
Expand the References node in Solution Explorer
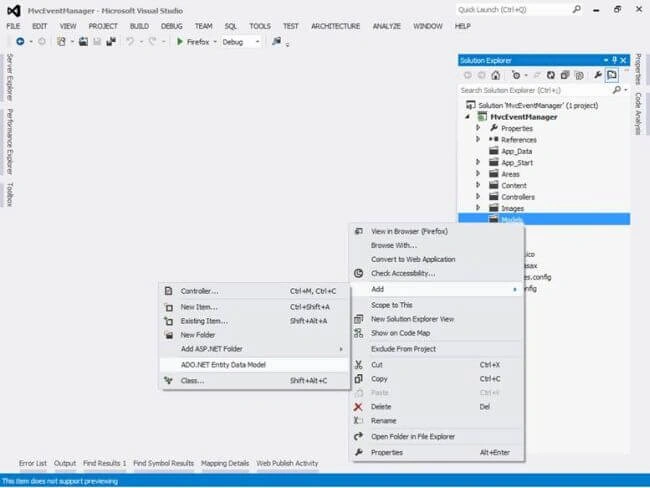pyautogui.click(x=478, y=139)
